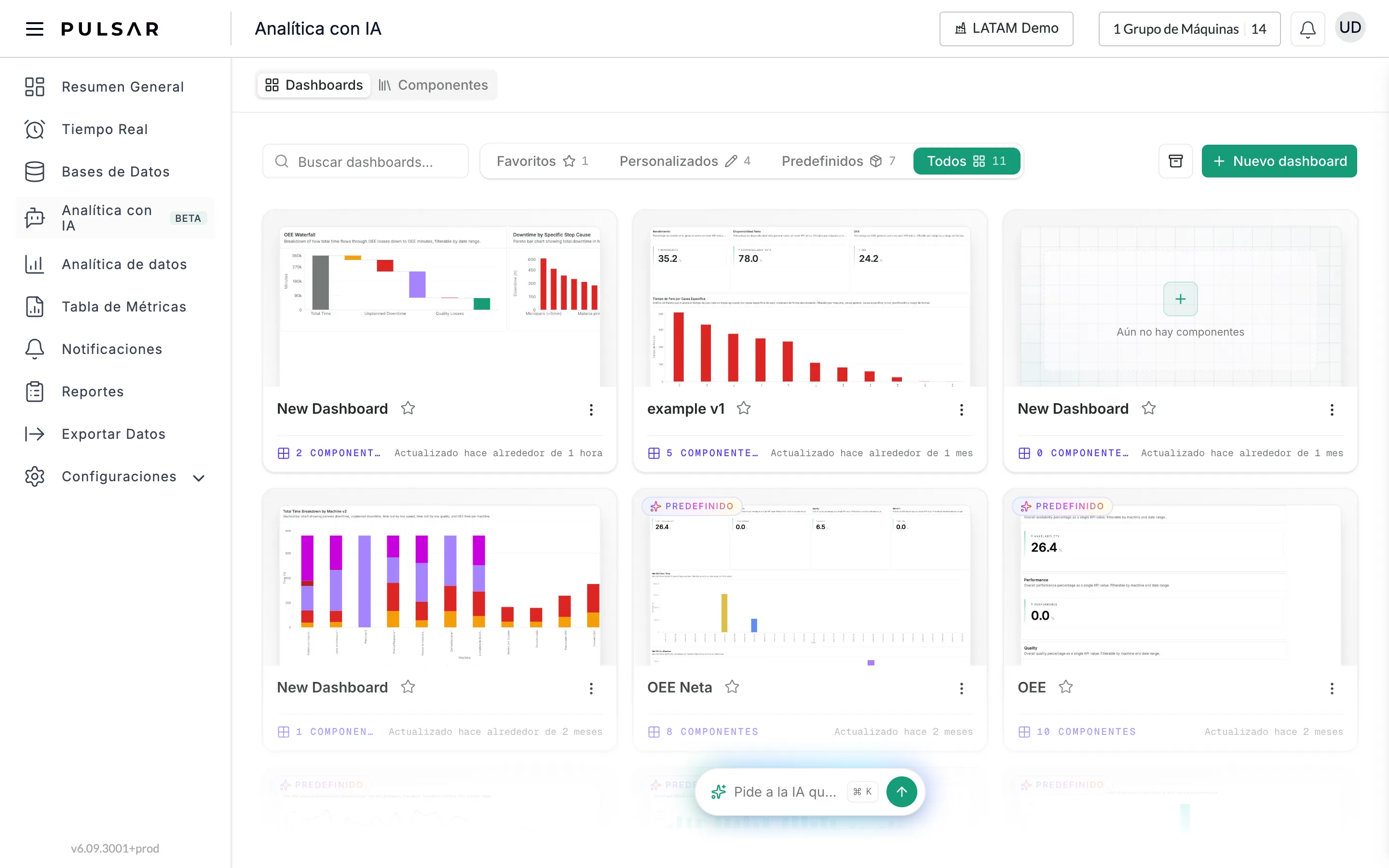Open the OEE Neta dashboard thumbnail
This screenshot has height=868, width=1389.
coord(810,585)
